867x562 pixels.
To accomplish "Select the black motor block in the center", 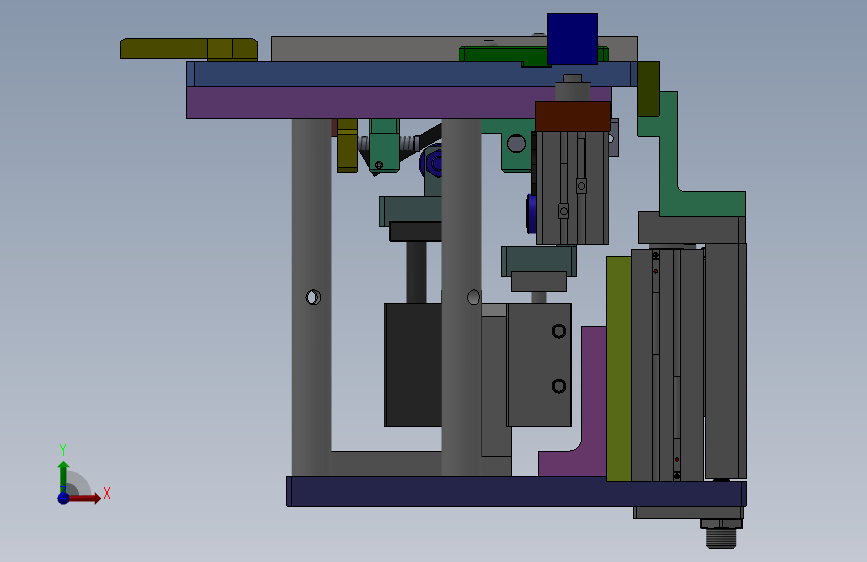I will click(x=412, y=365).
